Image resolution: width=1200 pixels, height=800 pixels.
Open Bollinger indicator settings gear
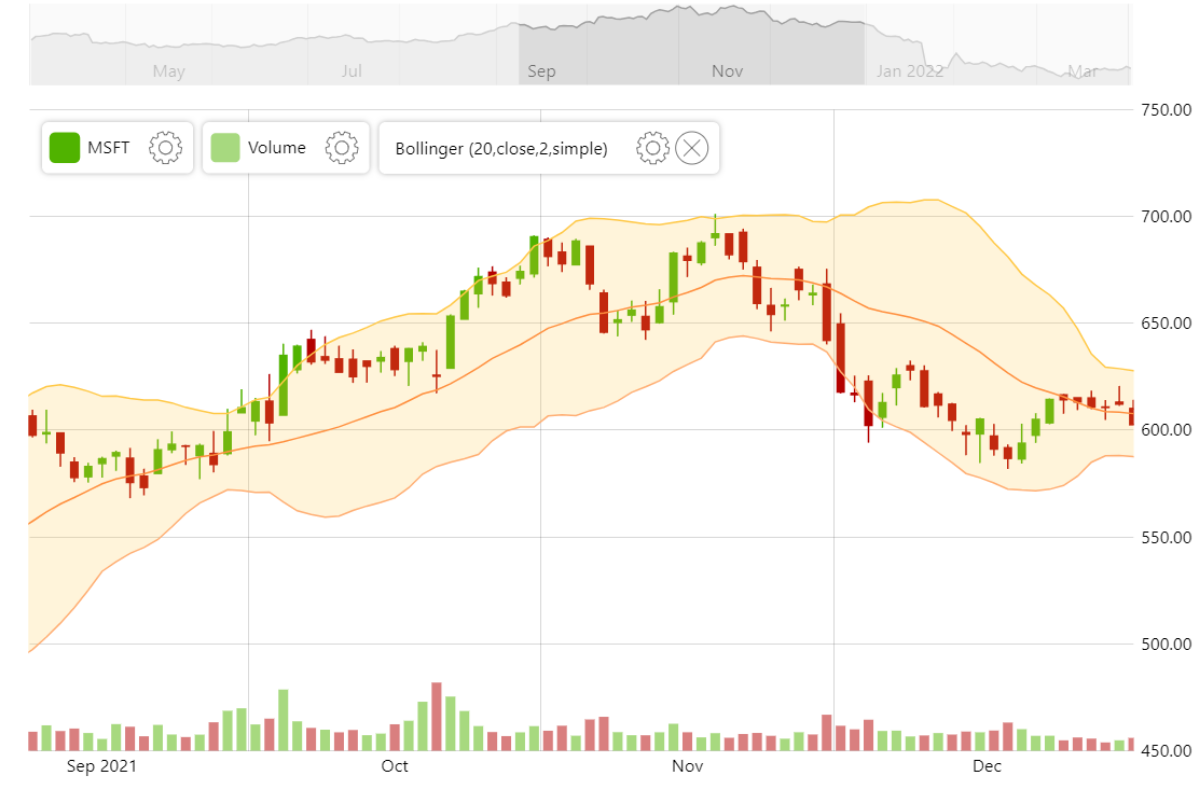pyautogui.click(x=653, y=148)
